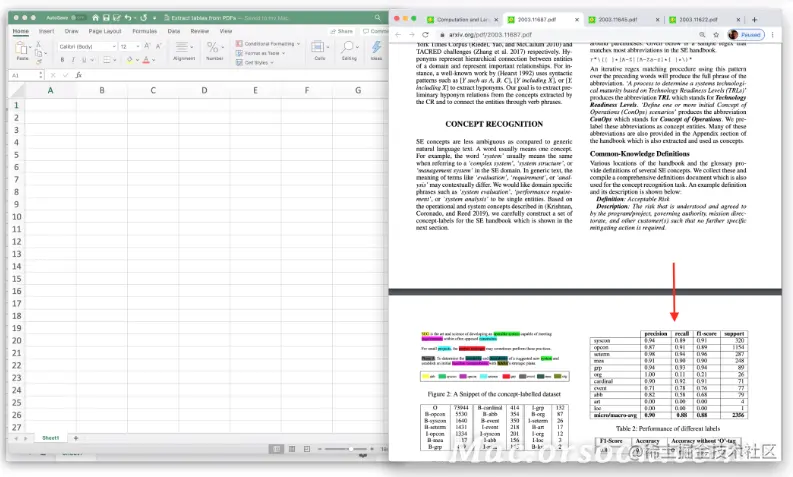
Task: Click the Undo arrow in Excel title bar
Action: pos(128,18)
